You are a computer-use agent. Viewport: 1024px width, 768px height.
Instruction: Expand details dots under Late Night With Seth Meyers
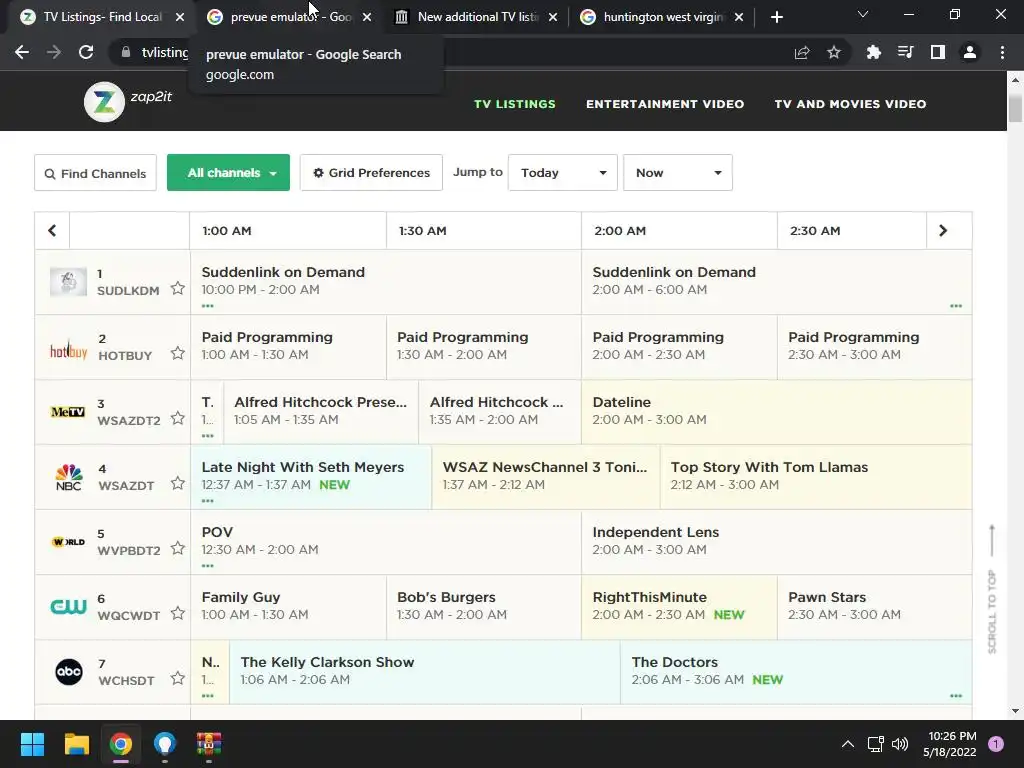tap(208, 501)
